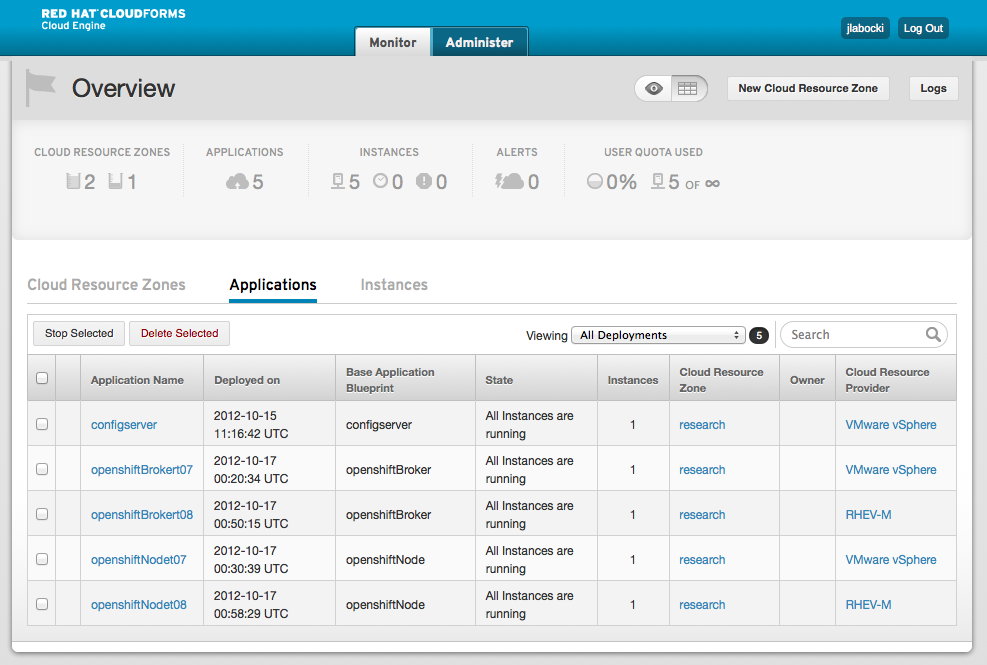Click the pending instances clock icon

(x=381, y=182)
